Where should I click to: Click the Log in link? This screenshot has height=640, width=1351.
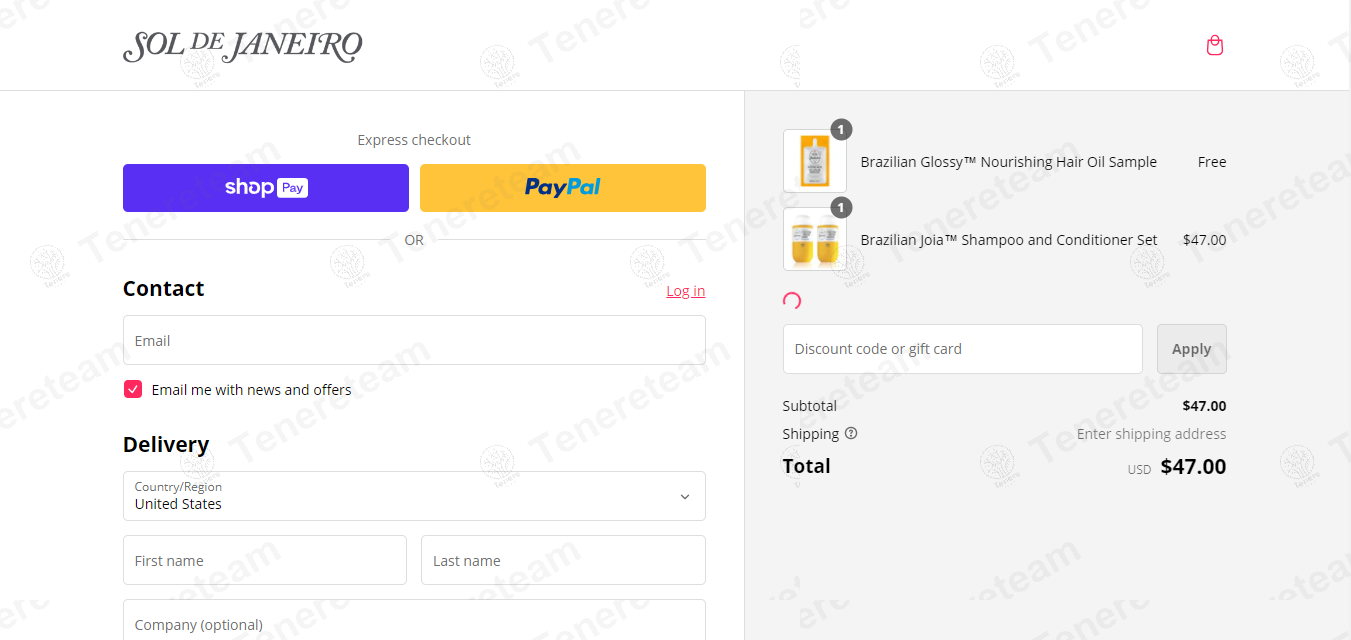tap(685, 291)
